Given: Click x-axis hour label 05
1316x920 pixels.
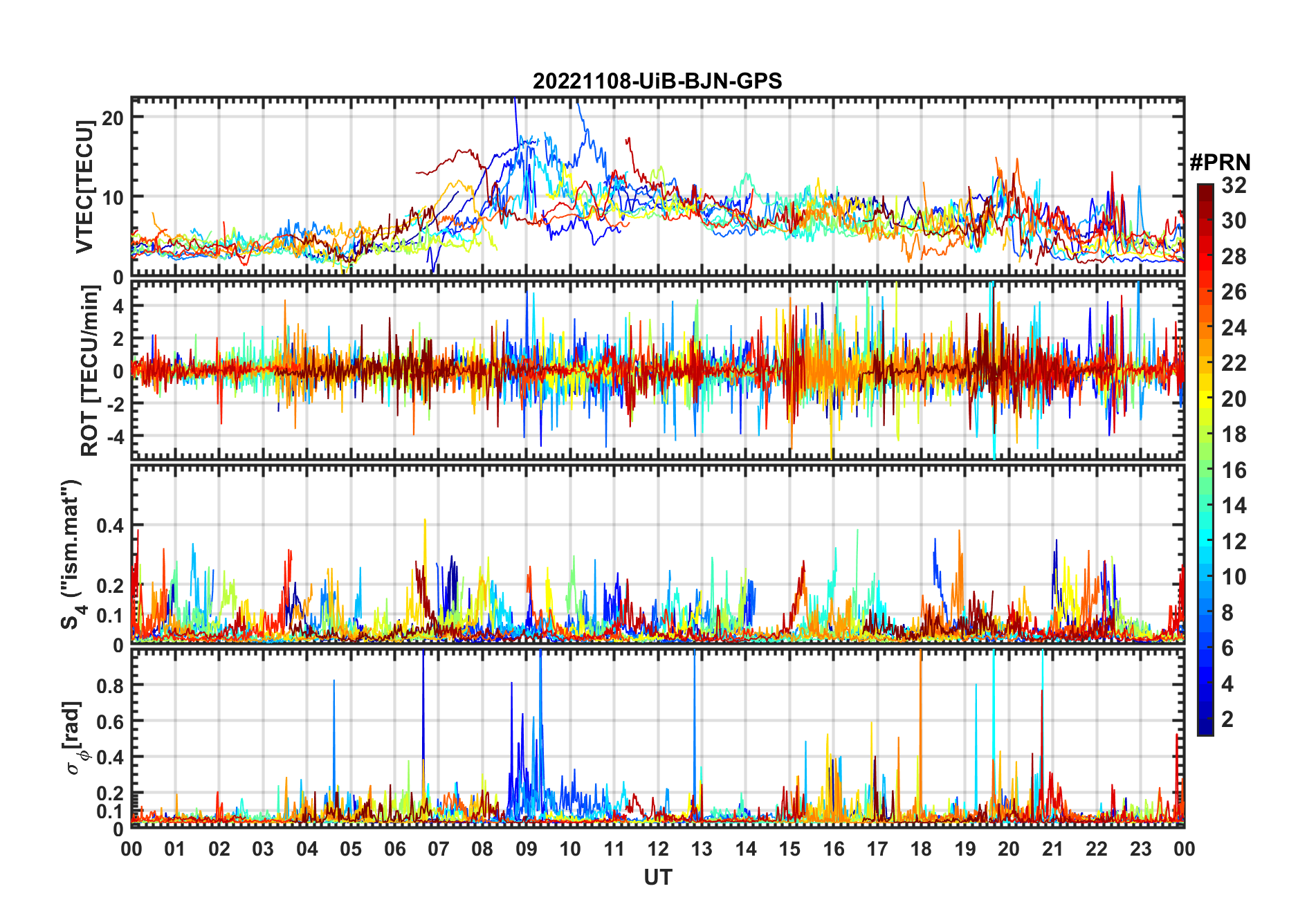Looking at the screenshot, I should point(351,849).
